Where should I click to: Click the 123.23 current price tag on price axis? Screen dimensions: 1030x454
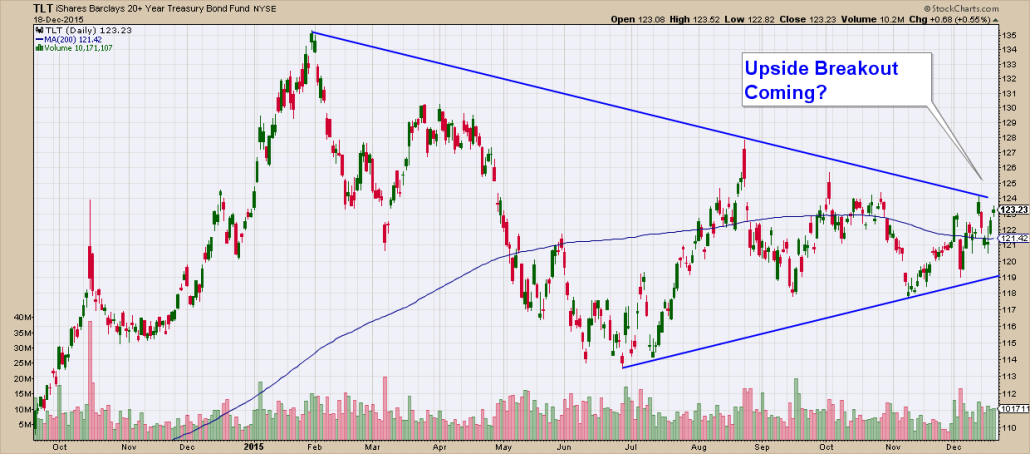1013,209
